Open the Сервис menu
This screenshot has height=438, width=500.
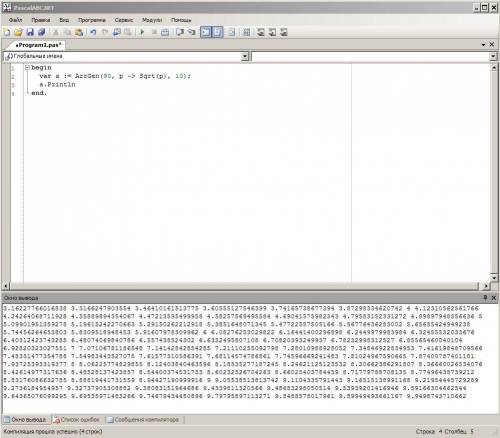[x=124, y=20]
